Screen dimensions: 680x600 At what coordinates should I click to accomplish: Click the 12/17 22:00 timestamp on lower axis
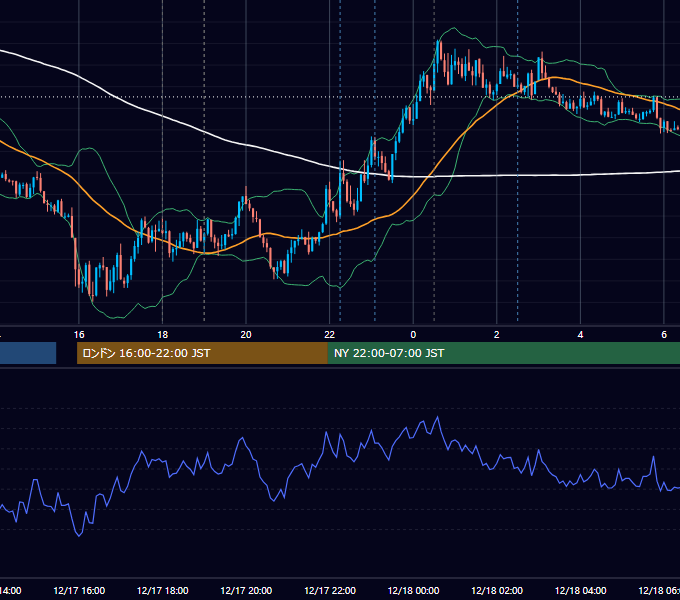click(330, 590)
